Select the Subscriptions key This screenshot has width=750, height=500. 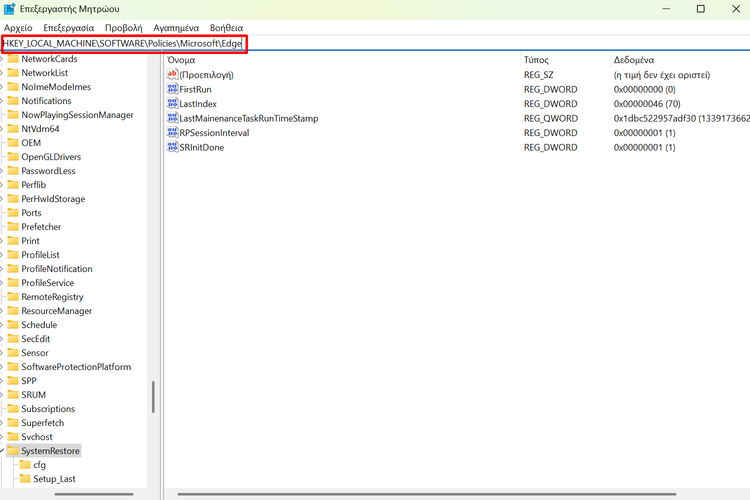coord(48,409)
